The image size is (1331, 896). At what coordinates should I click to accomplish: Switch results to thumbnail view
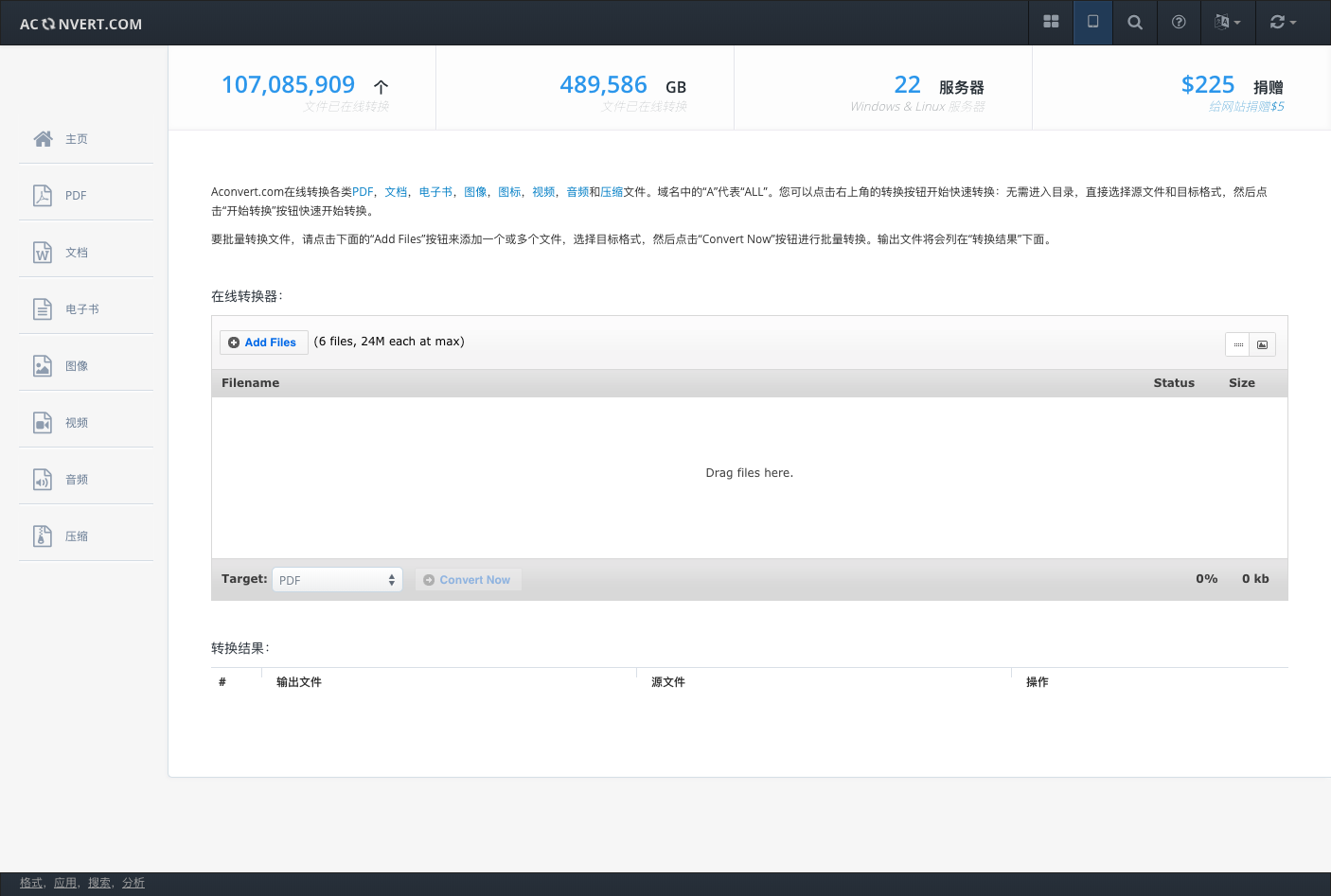pos(1263,343)
